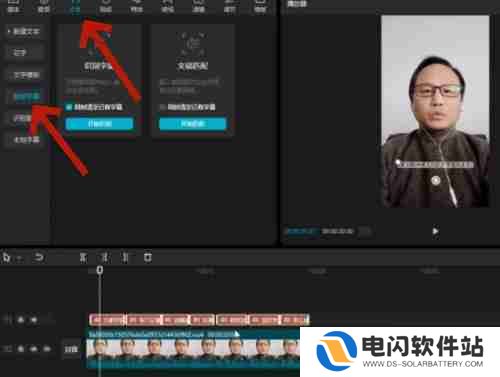This screenshot has height=377, width=500.
Task: Click the video file name on the clip
Action: click(146, 334)
